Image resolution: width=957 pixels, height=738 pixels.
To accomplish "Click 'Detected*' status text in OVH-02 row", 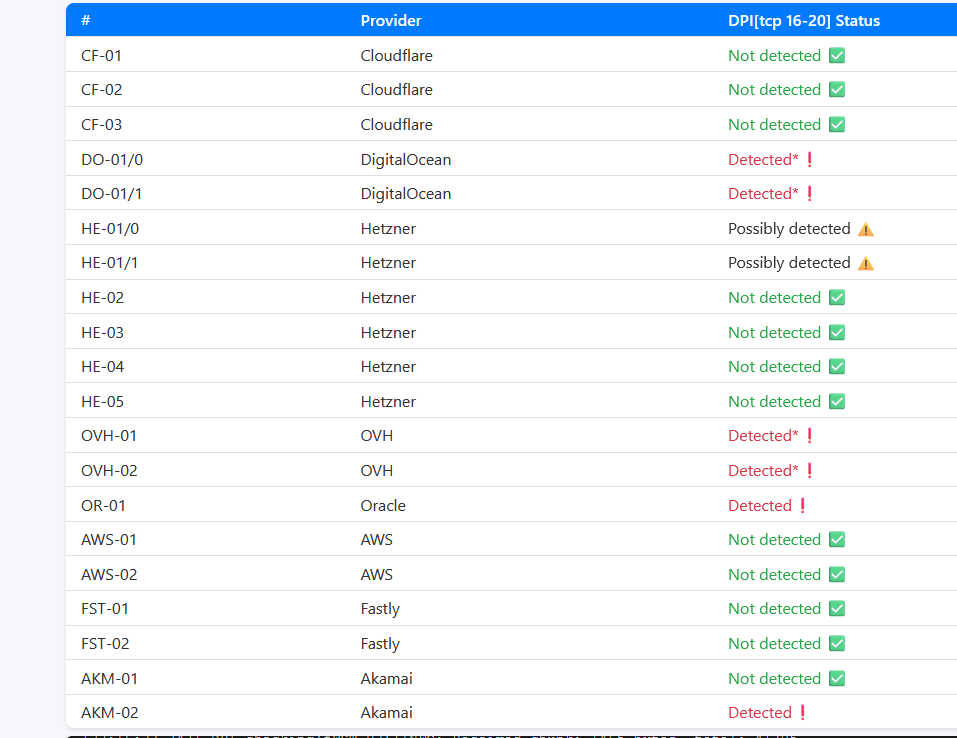I will (763, 471).
